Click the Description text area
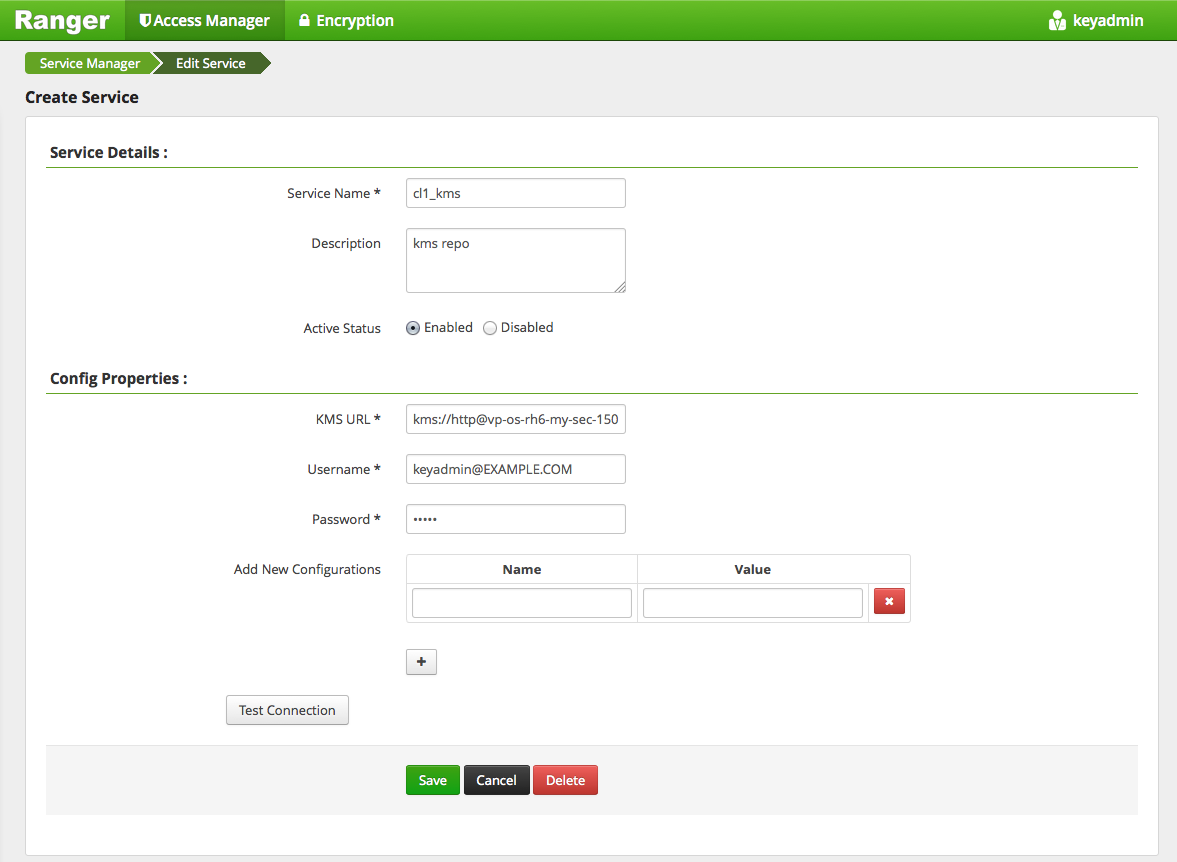Image resolution: width=1177 pixels, height=862 pixels. 515,260
